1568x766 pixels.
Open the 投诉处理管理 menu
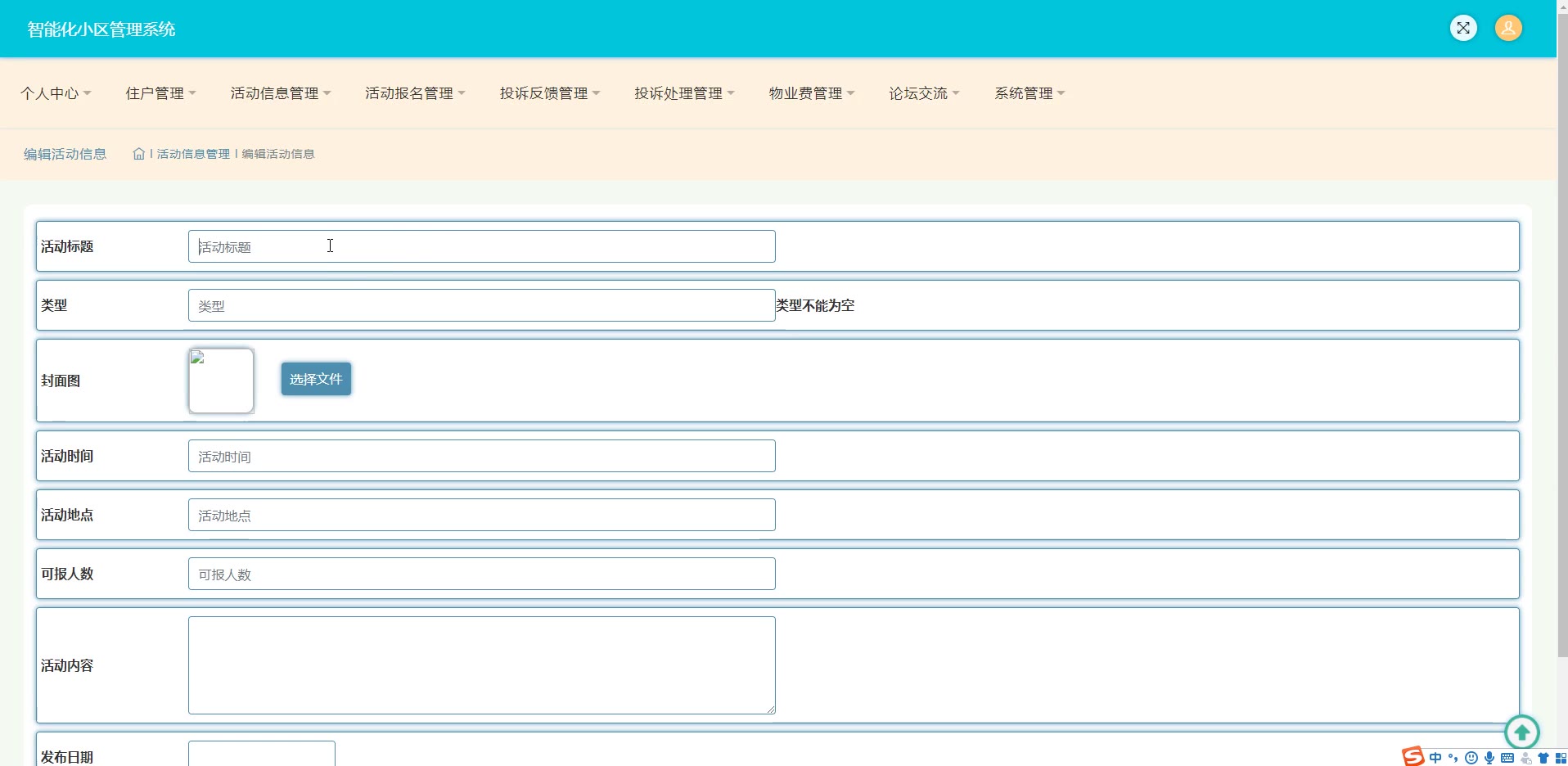point(684,93)
